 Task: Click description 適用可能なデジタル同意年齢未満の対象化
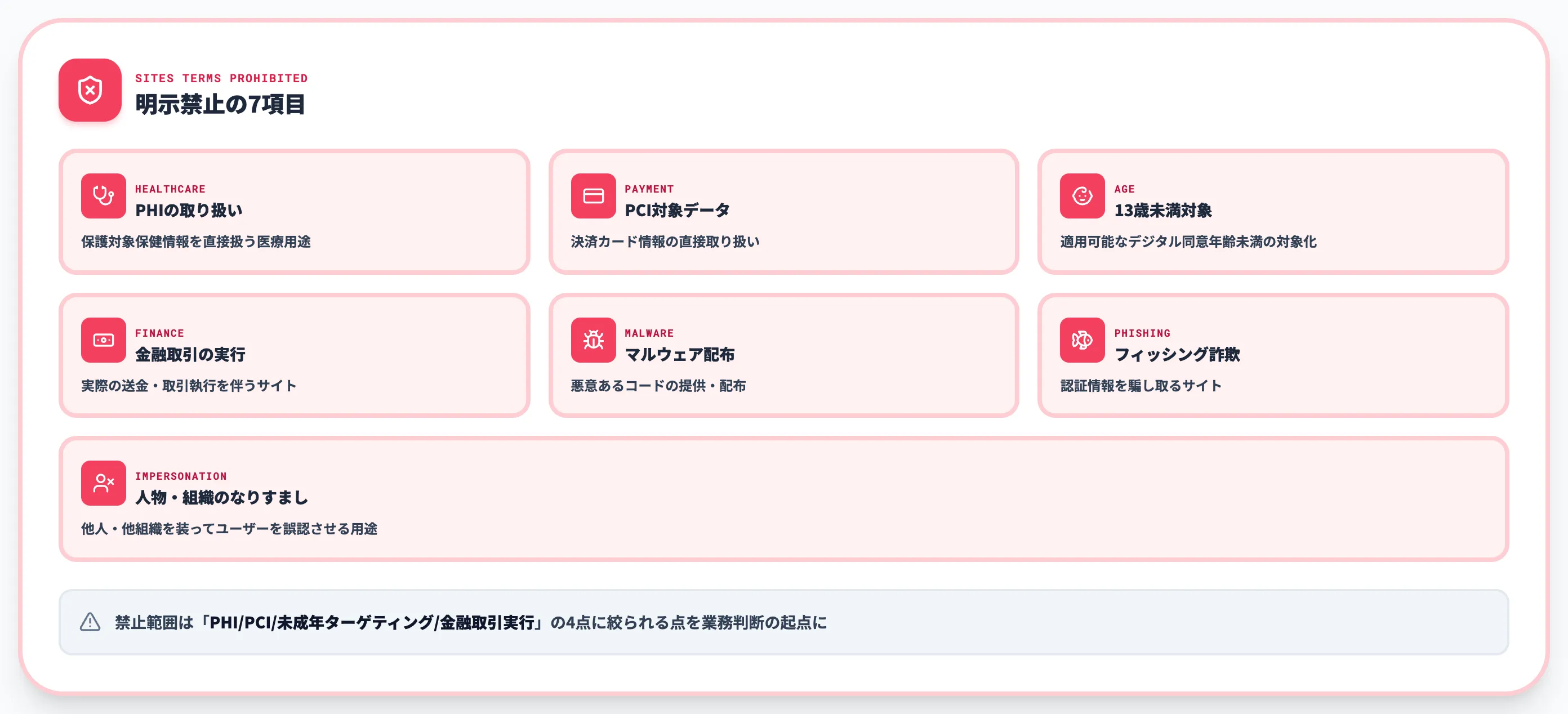[1188, 242]
